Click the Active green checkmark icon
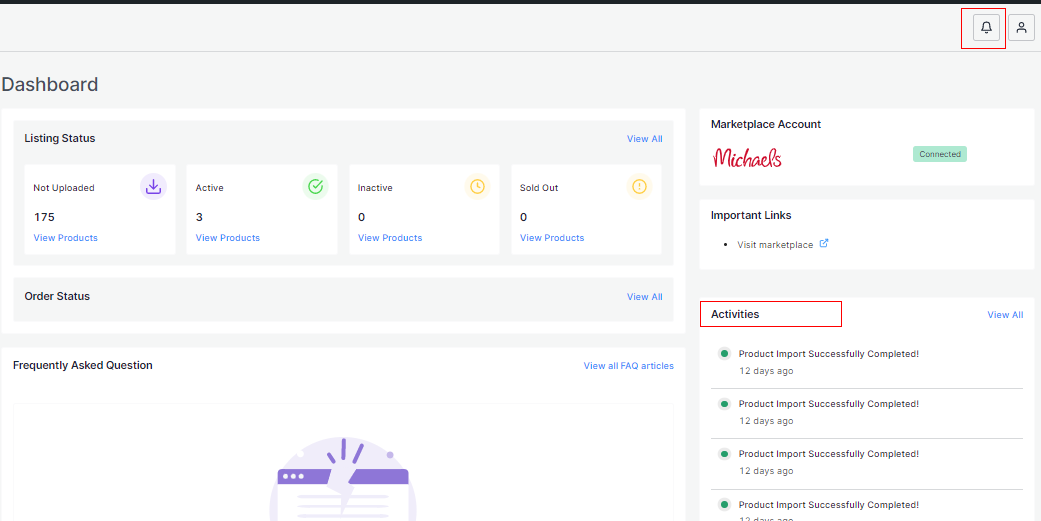The height and width of the screenshot is (521, 1041). click(x=315, y=186)
